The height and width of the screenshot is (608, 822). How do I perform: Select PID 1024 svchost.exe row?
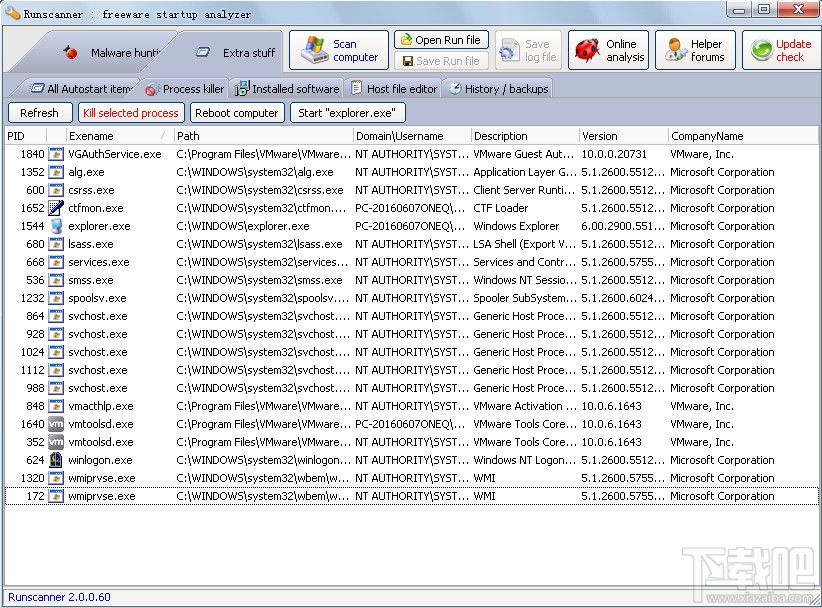412,352
